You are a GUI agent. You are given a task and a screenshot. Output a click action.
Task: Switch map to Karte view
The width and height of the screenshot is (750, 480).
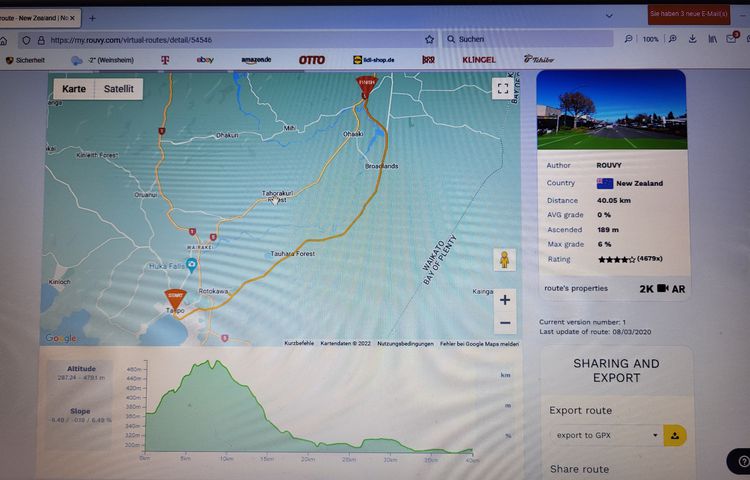[74, 89]
